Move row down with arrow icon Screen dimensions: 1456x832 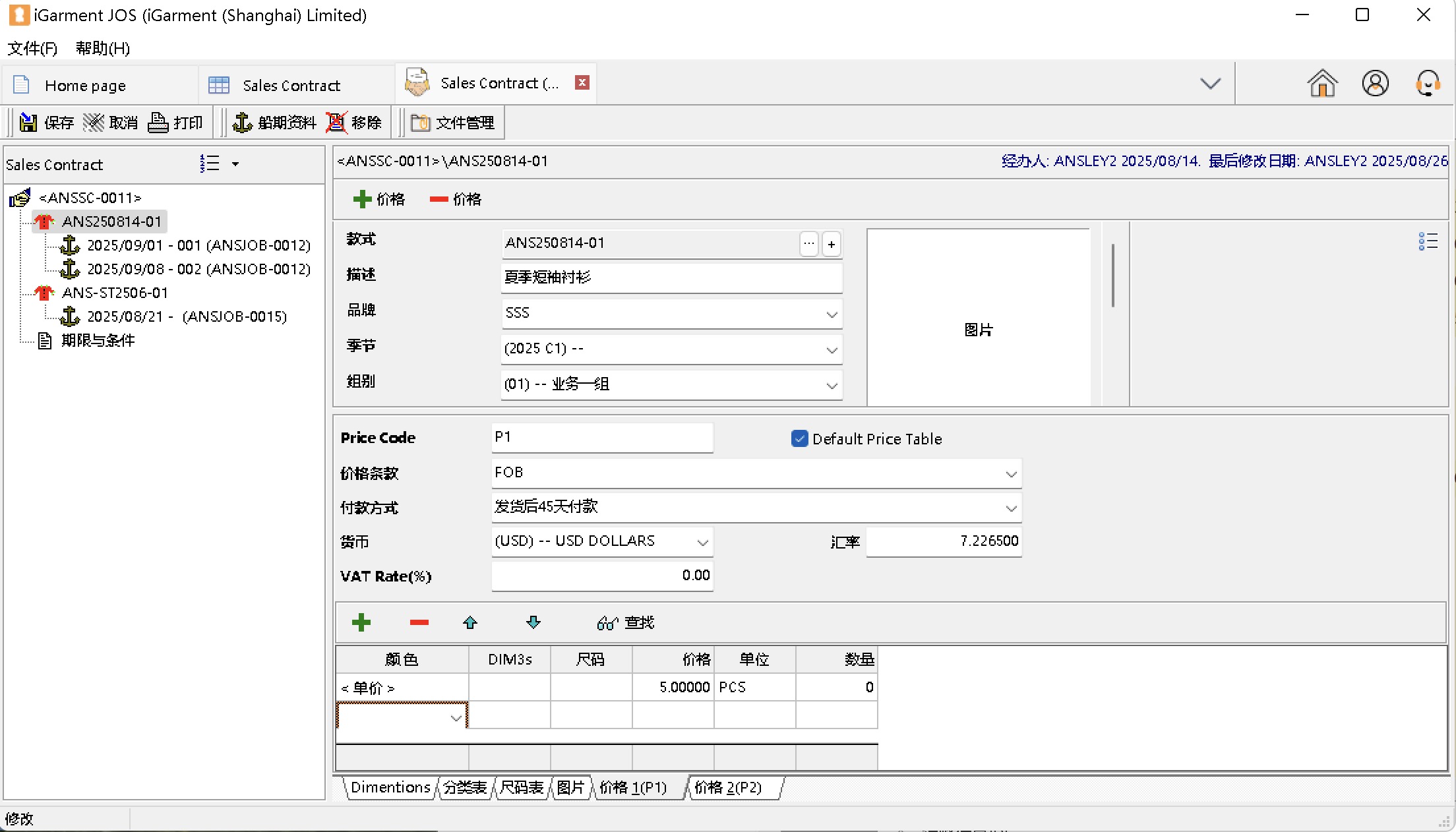click(533, 622)
